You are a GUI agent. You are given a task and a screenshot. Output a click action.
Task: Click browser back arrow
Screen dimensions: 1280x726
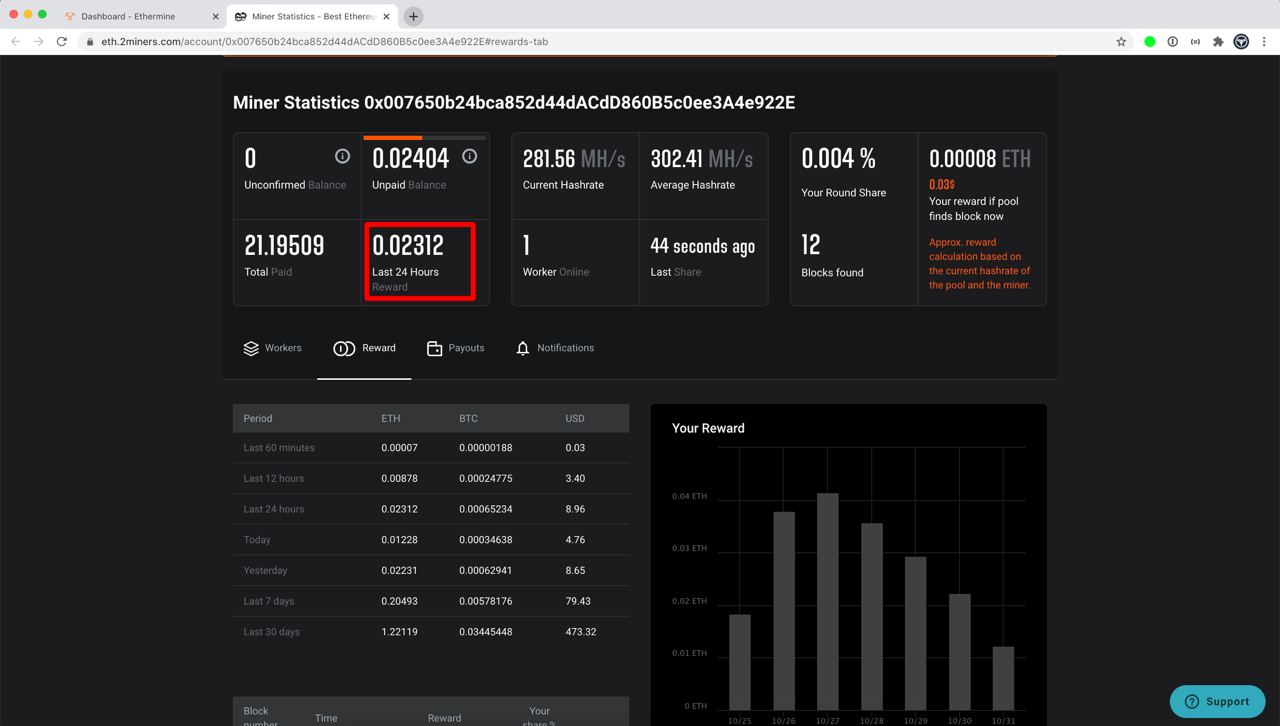[16, 42]
